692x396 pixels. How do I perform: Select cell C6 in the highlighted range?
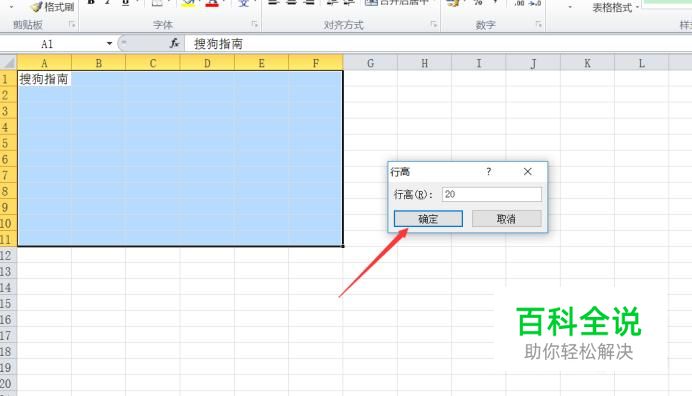point(153,159)
